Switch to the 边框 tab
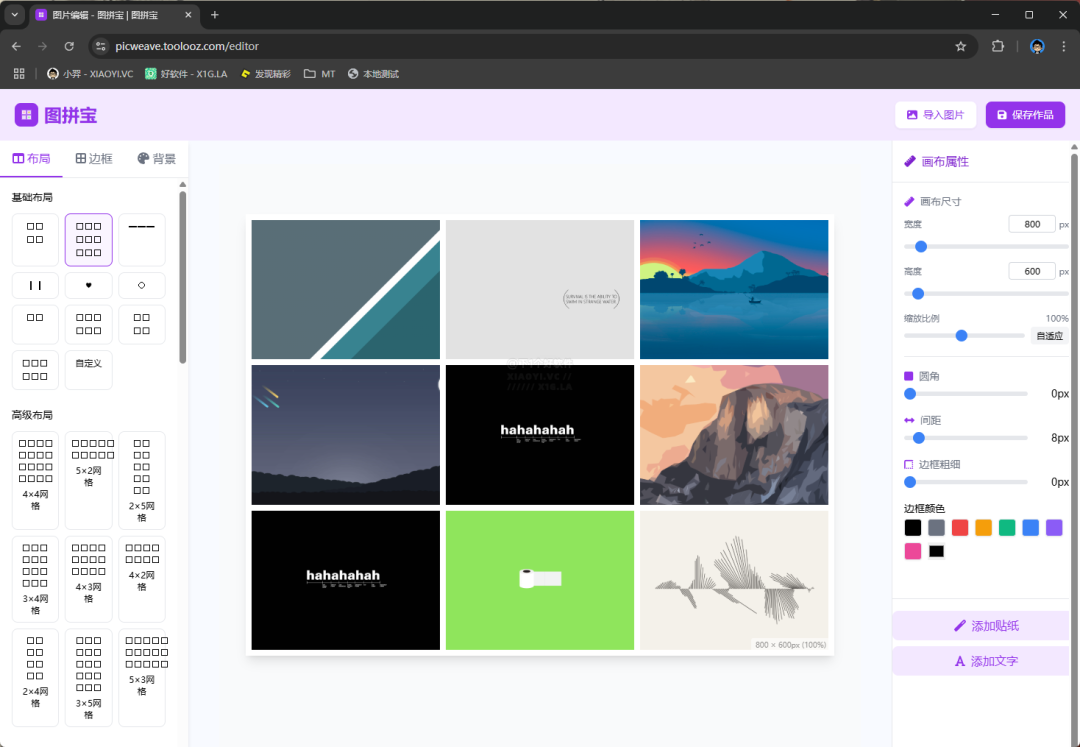This screenshot has height=747, width=1080. 94,158
